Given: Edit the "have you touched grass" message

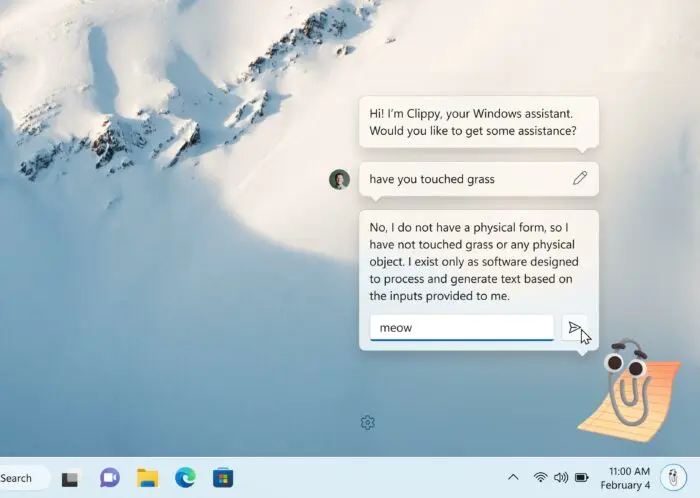Looking at the screenshot, I should coord(579,178).
